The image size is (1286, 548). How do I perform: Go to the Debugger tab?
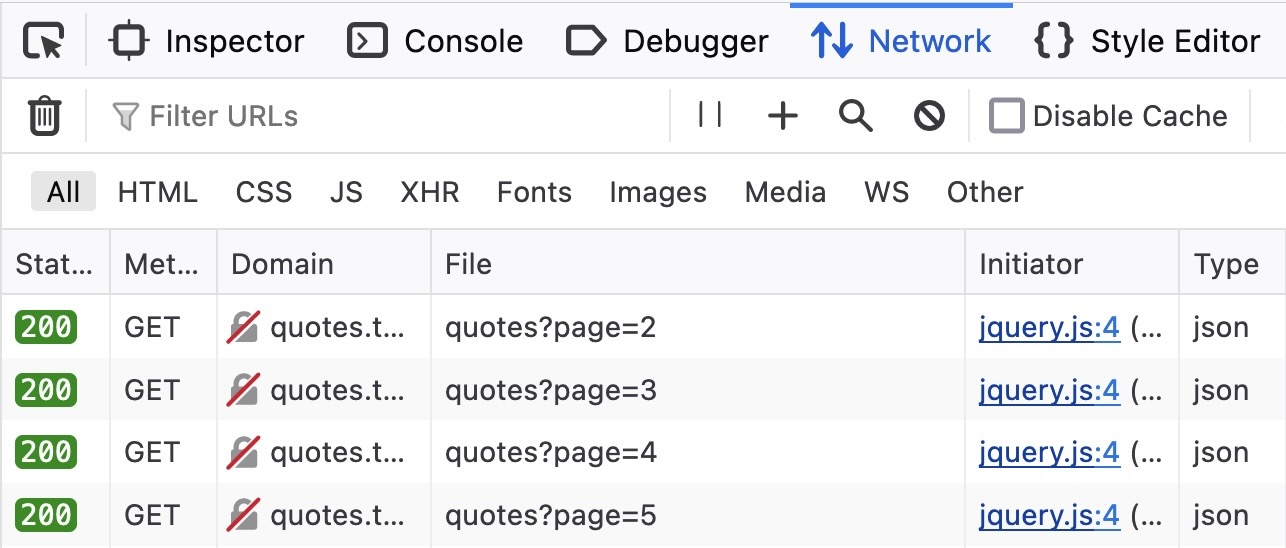click(x=667, y=41)
